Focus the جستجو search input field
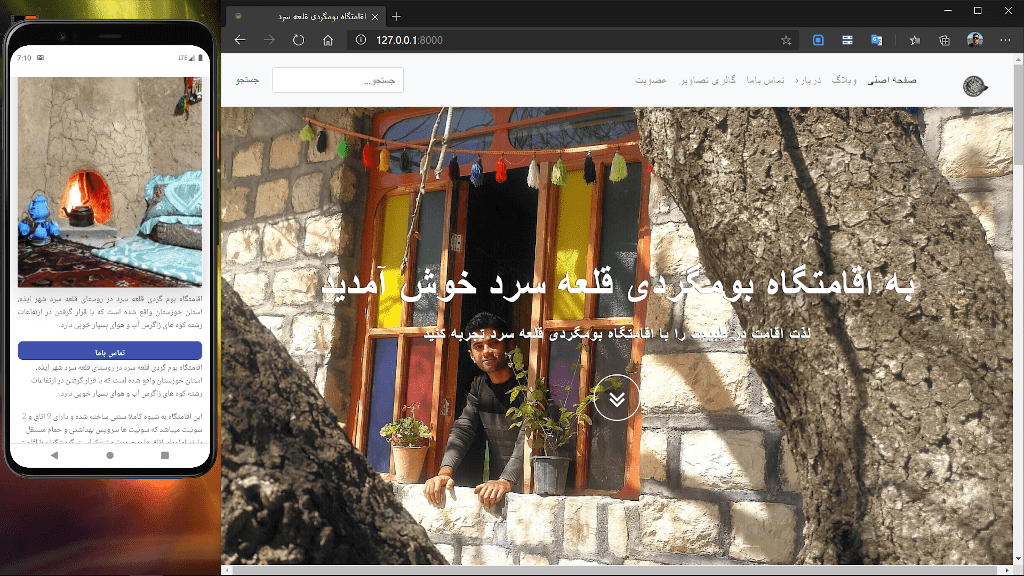 pos(337,80)
